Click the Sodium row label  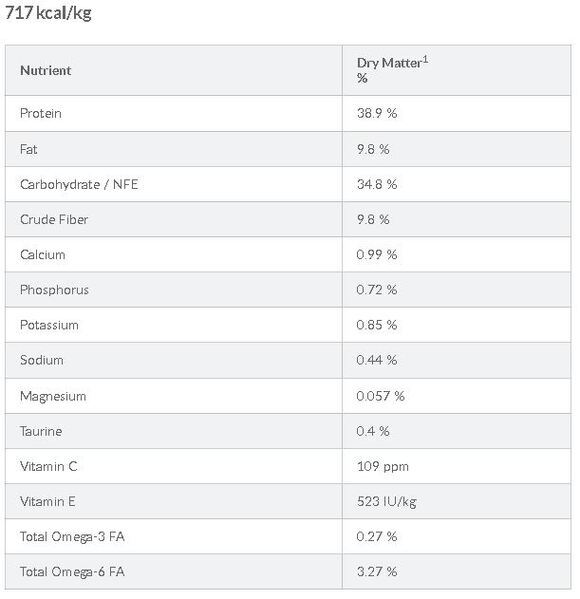(42, 360)
